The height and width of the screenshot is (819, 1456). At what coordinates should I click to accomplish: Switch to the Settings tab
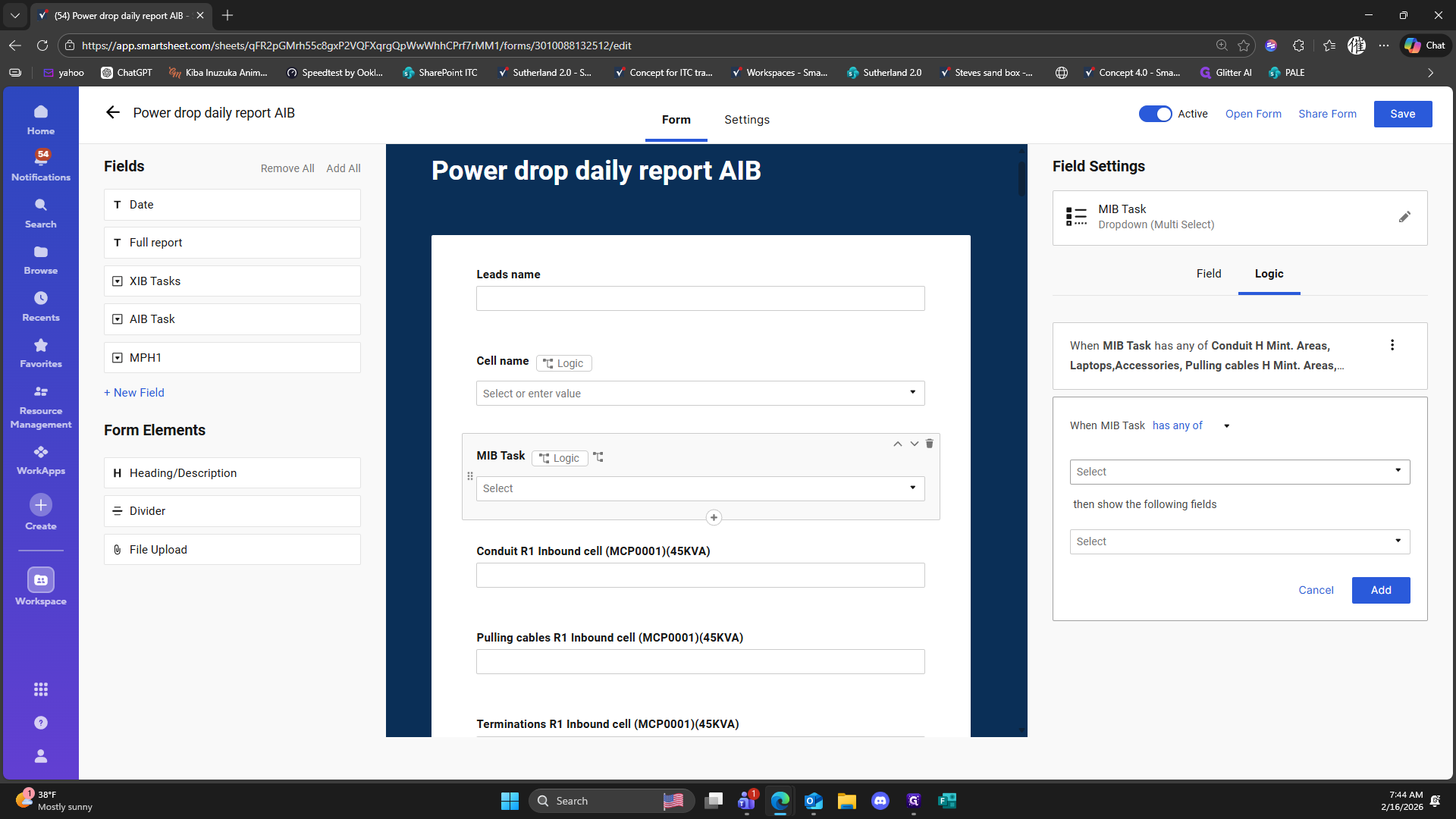[746, 120]
